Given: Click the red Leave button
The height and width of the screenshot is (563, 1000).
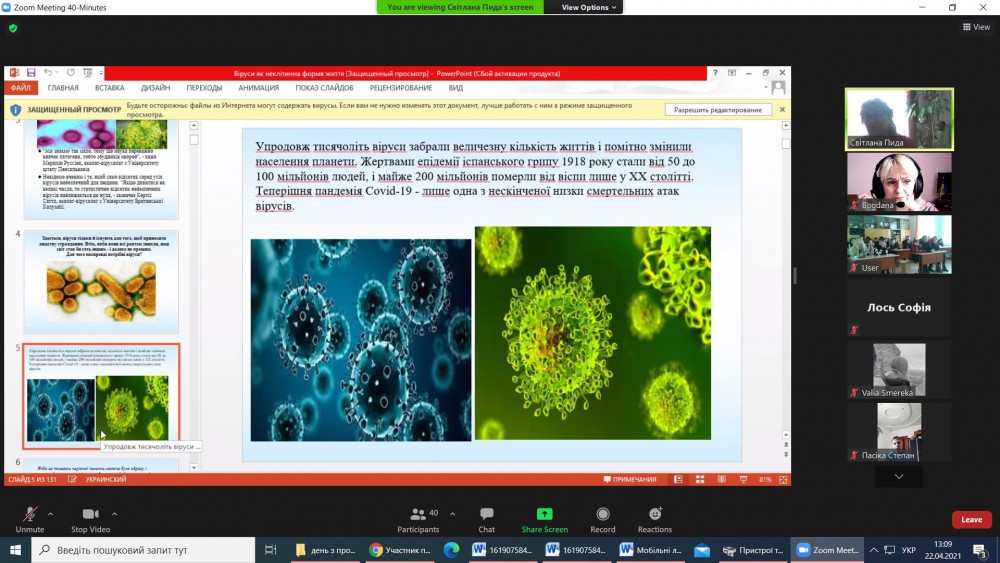Looking at the screenshot, I should (x=971, y=519).
